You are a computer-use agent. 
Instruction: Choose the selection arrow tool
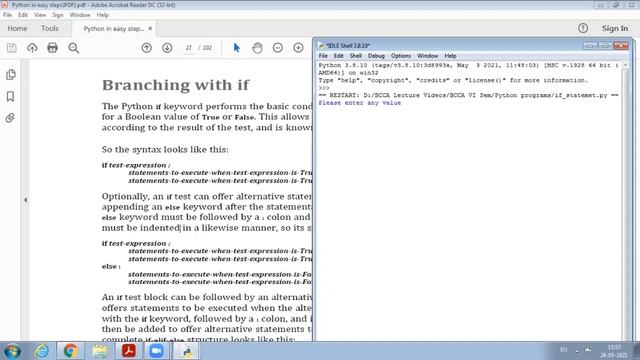[x=236, y=48]
